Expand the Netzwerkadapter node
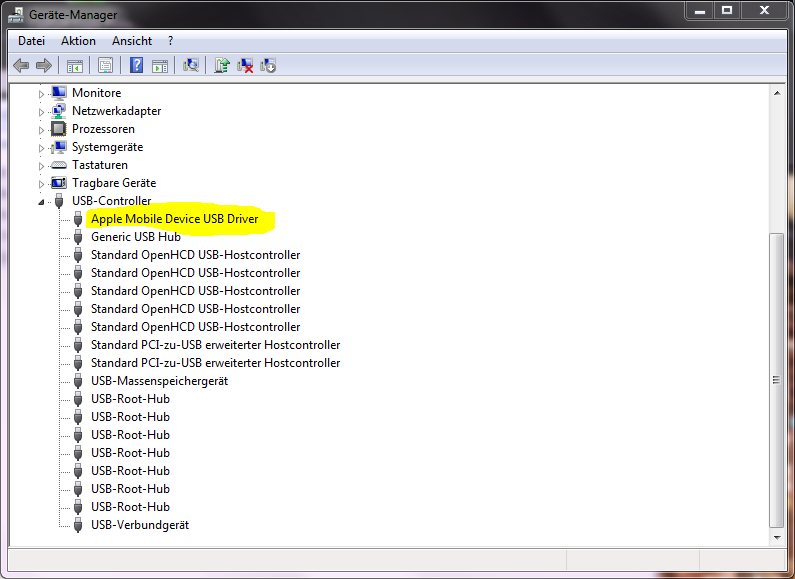 [x=41, y=112]
